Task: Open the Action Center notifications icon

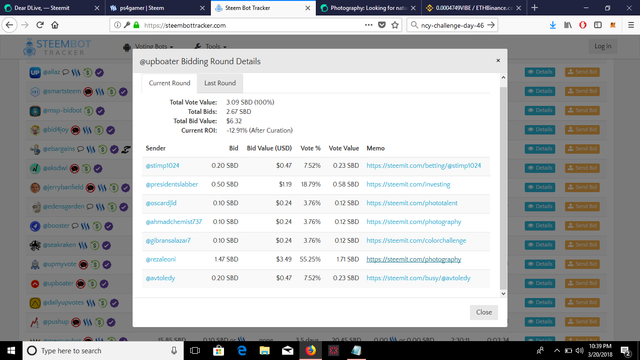Action: (626, 351)
